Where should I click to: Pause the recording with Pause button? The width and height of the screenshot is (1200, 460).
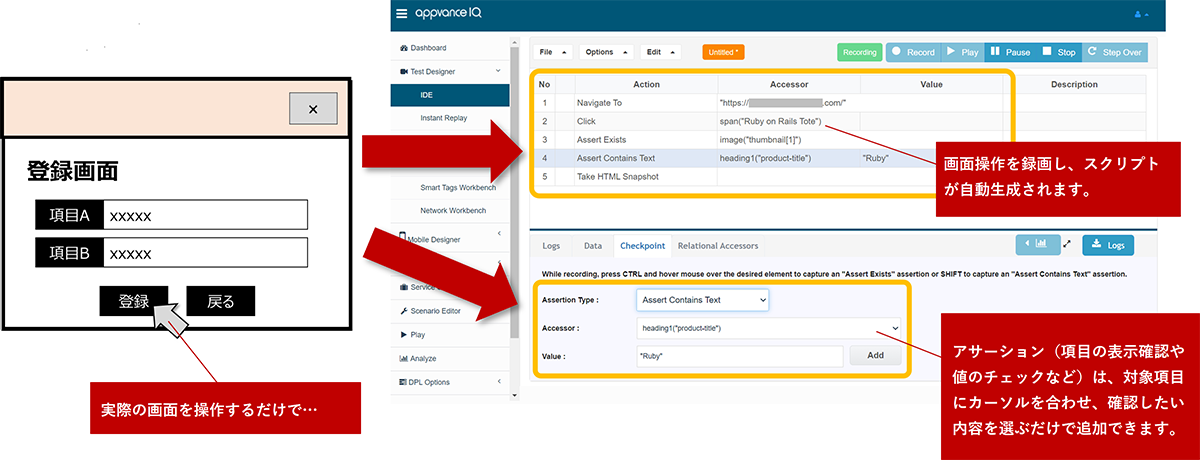(x=1009, y=52)
